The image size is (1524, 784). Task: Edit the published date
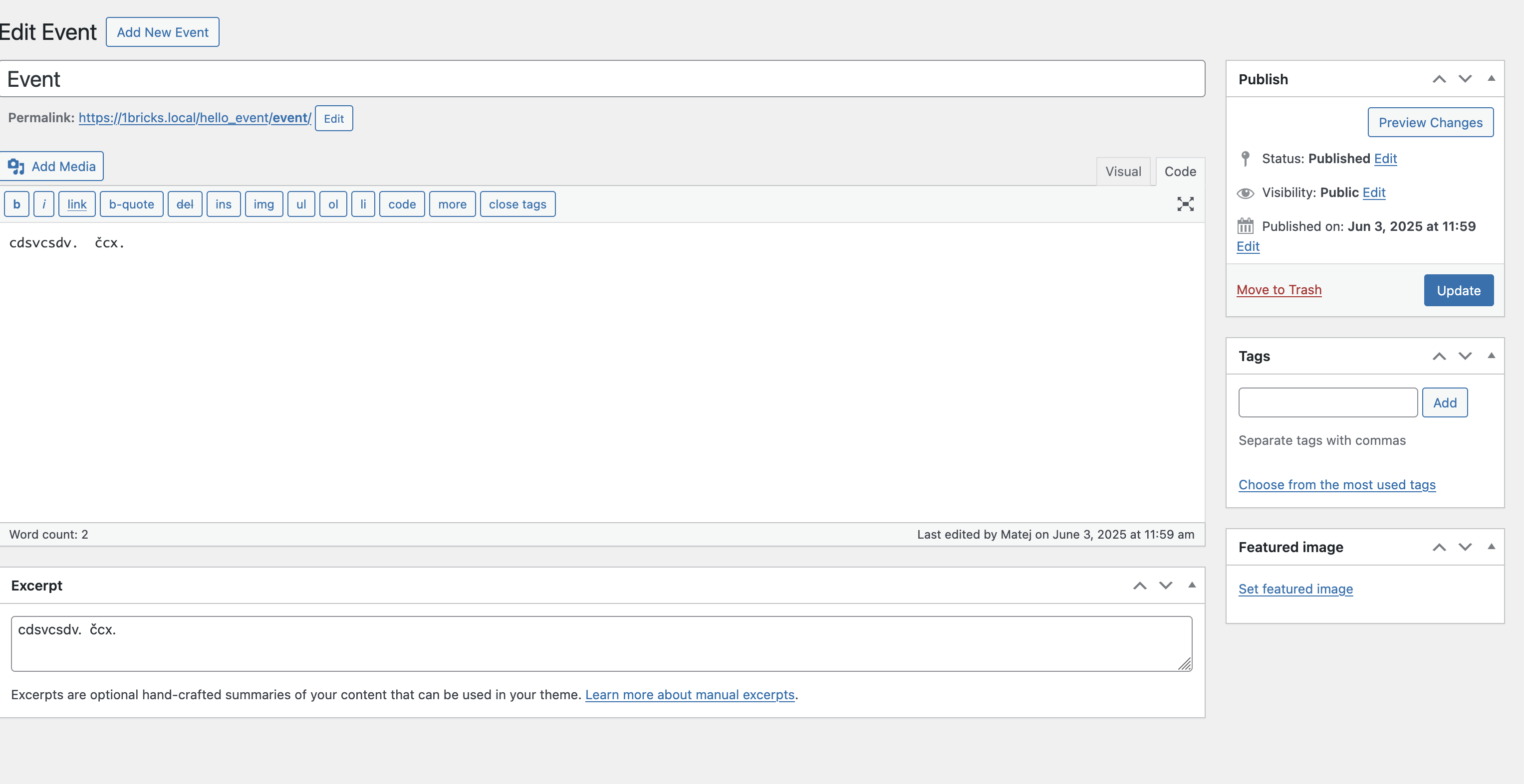pos(1248,246)
